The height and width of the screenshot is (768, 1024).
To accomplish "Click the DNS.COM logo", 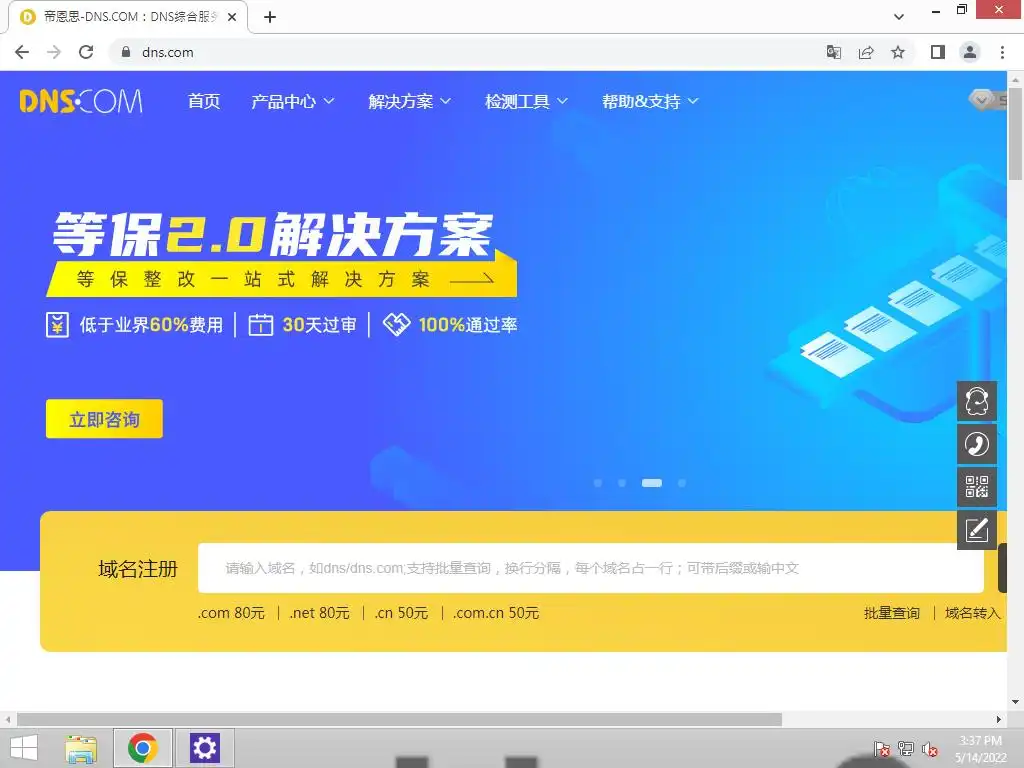I will point(81,101).
